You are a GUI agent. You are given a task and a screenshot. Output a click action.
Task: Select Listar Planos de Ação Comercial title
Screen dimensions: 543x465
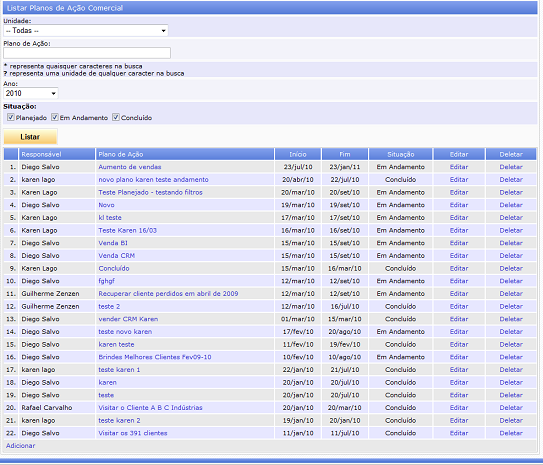(65, 8)
